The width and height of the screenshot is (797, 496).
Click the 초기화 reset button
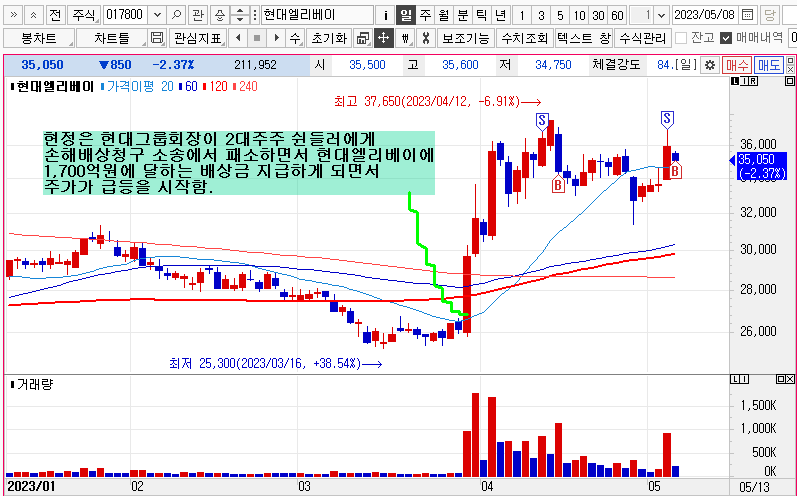pos(329,38)
